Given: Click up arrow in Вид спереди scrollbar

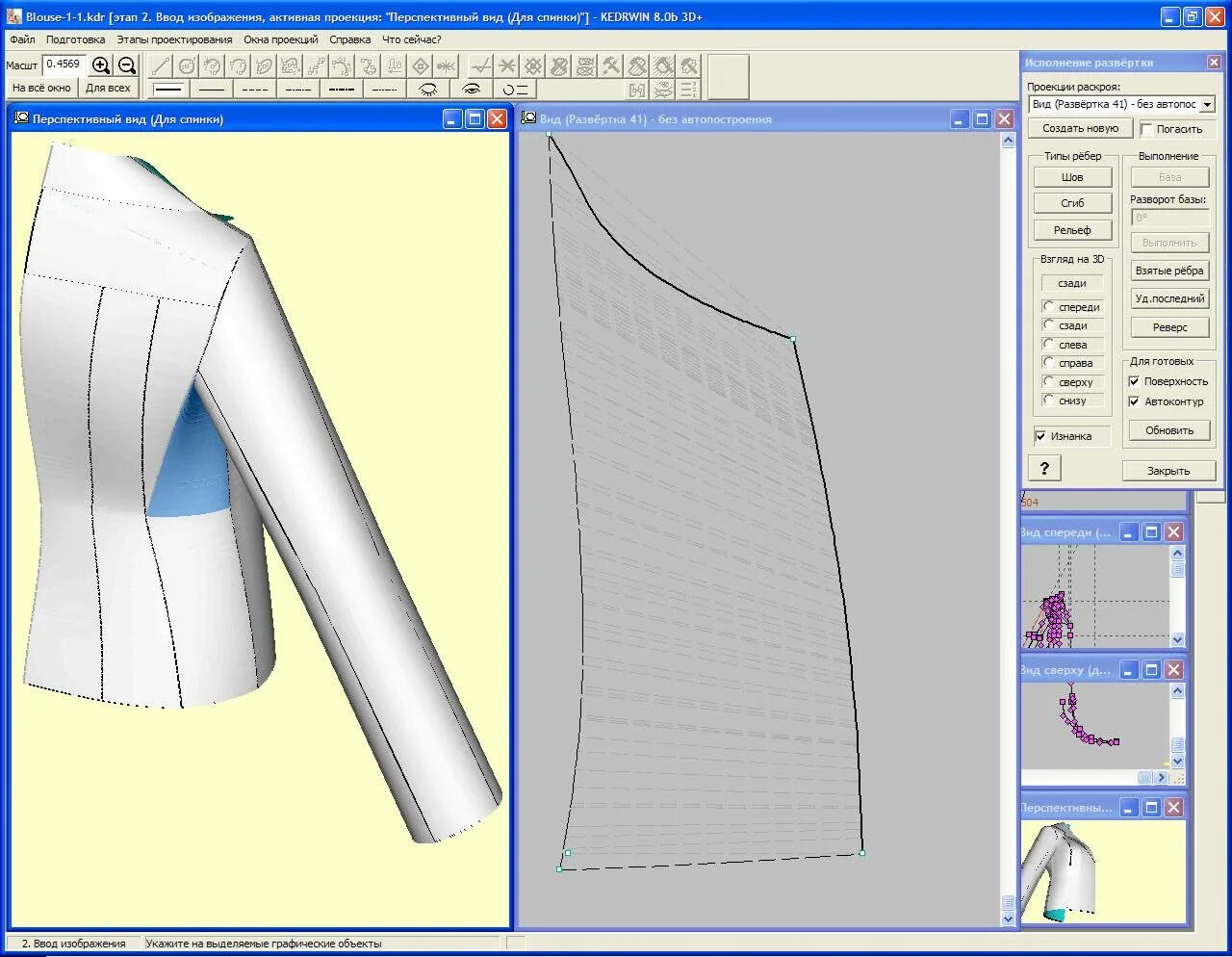Looking at the screenshot, I should point(1177,553).
